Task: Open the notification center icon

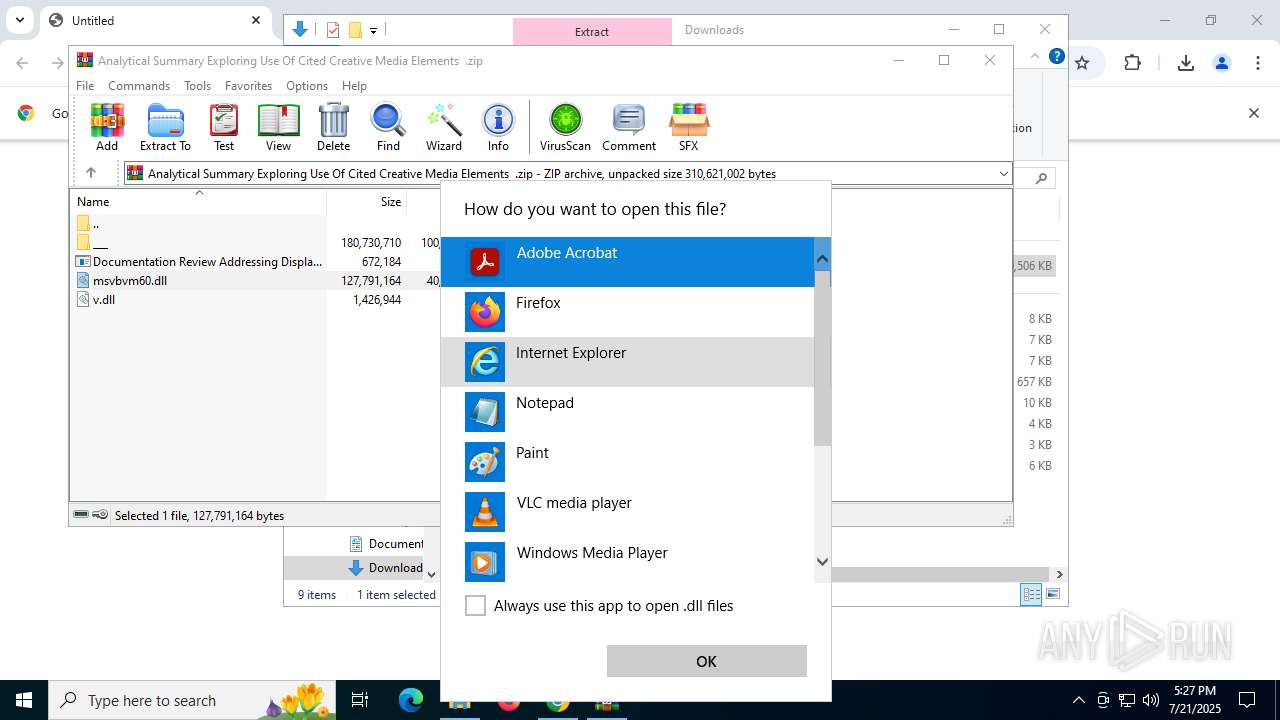Action: coord(1247,700)
